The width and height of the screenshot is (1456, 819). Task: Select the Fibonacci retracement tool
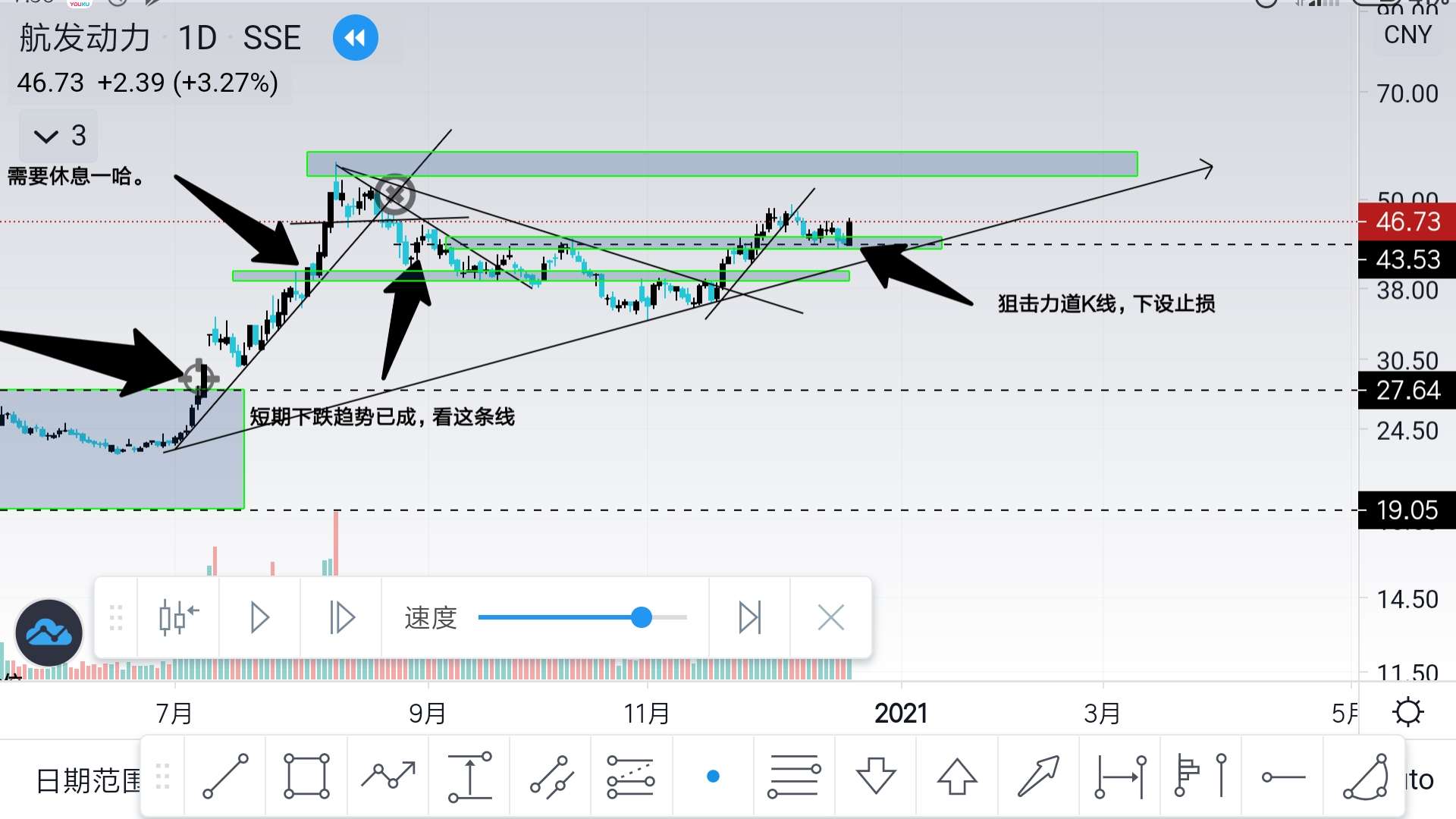[x=794, y=777]
